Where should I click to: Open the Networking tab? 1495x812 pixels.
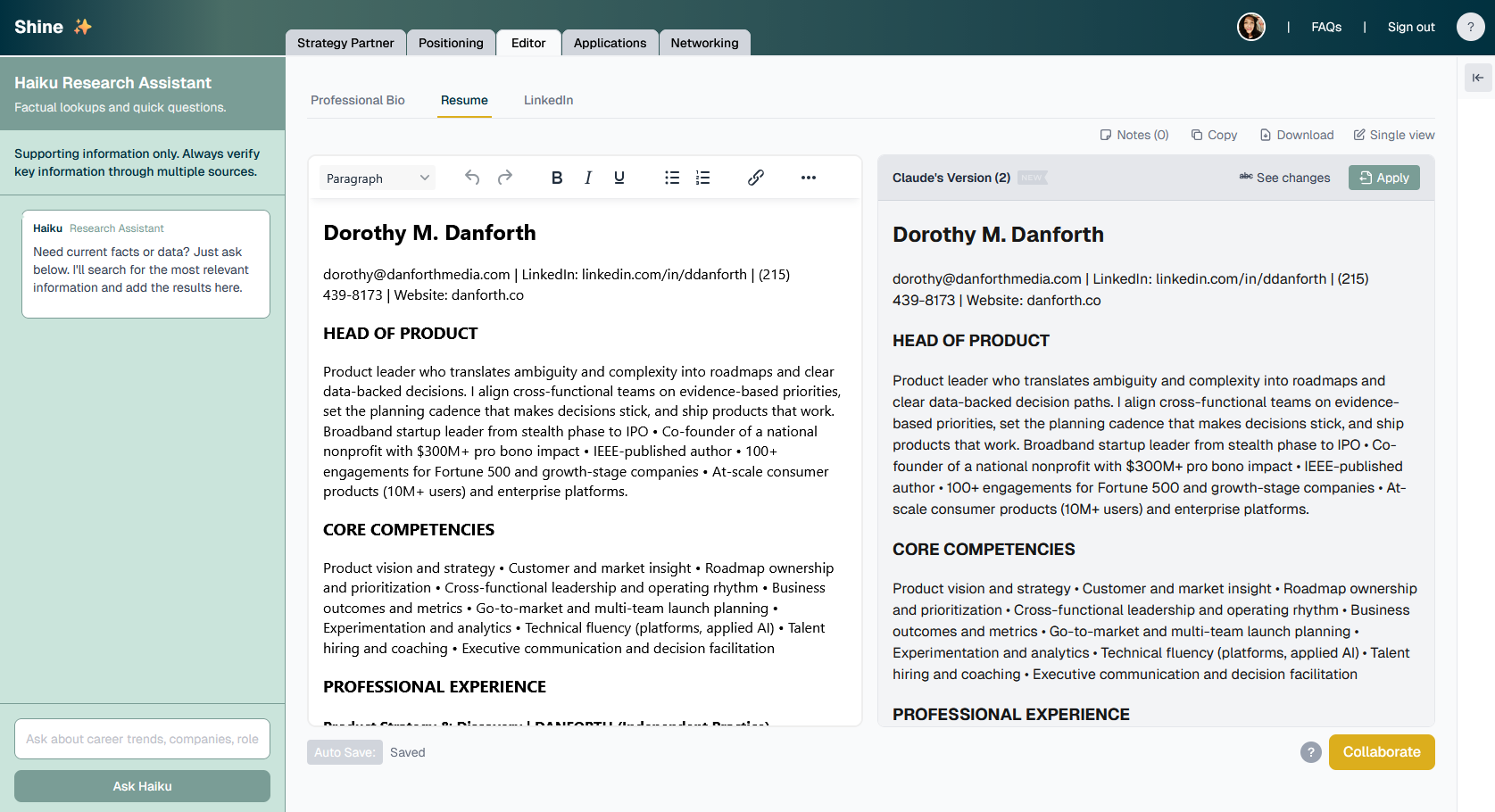tap(704, 42)
